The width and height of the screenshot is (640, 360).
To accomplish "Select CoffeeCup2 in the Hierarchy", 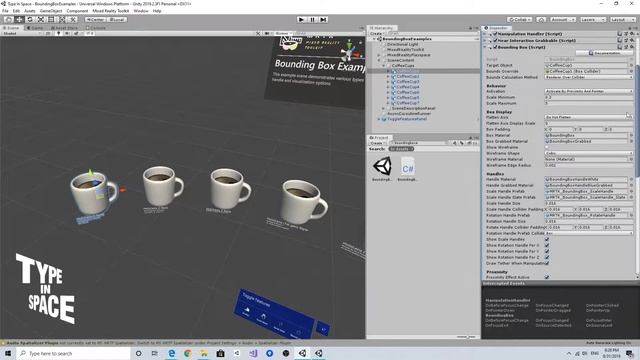I will click(x=408, y=76).
